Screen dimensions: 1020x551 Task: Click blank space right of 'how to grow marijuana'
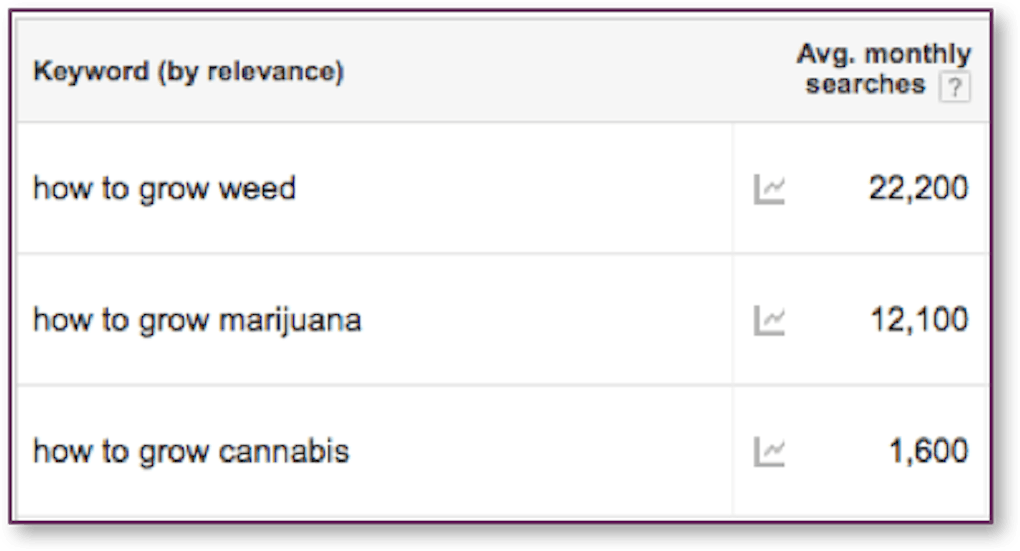(550, 320)
